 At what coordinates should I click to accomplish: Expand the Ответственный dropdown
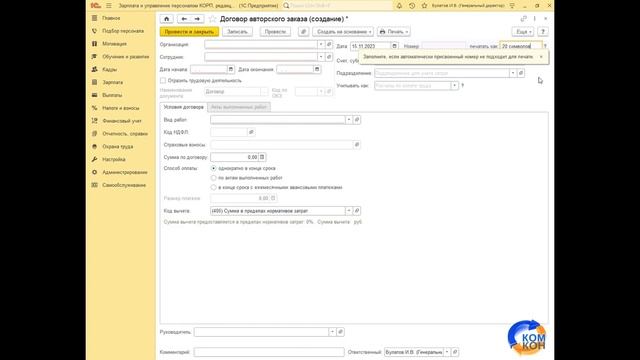(x=447, y=352)
